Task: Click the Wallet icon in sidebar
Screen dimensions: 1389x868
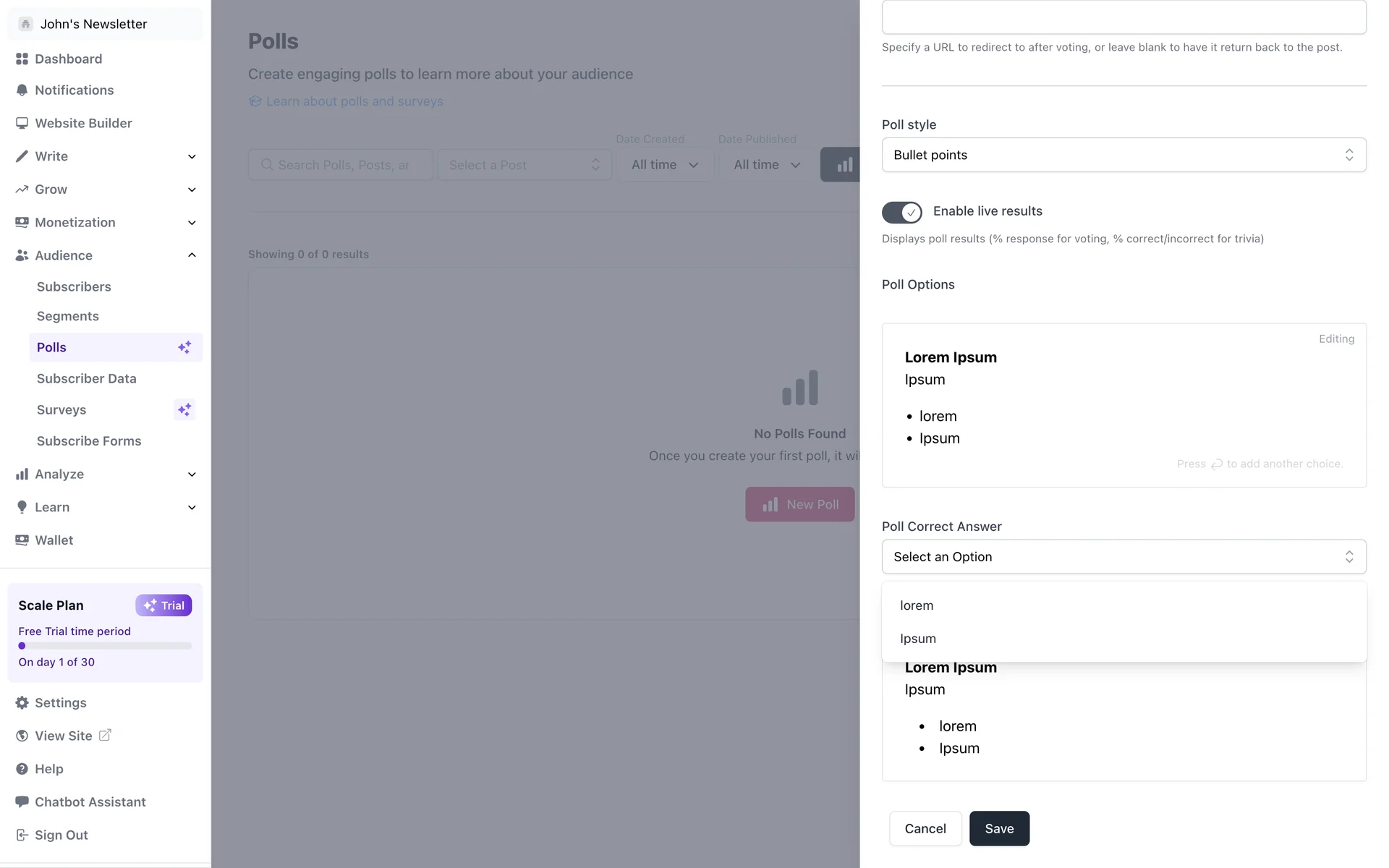Action: click(x=22, y=540)
